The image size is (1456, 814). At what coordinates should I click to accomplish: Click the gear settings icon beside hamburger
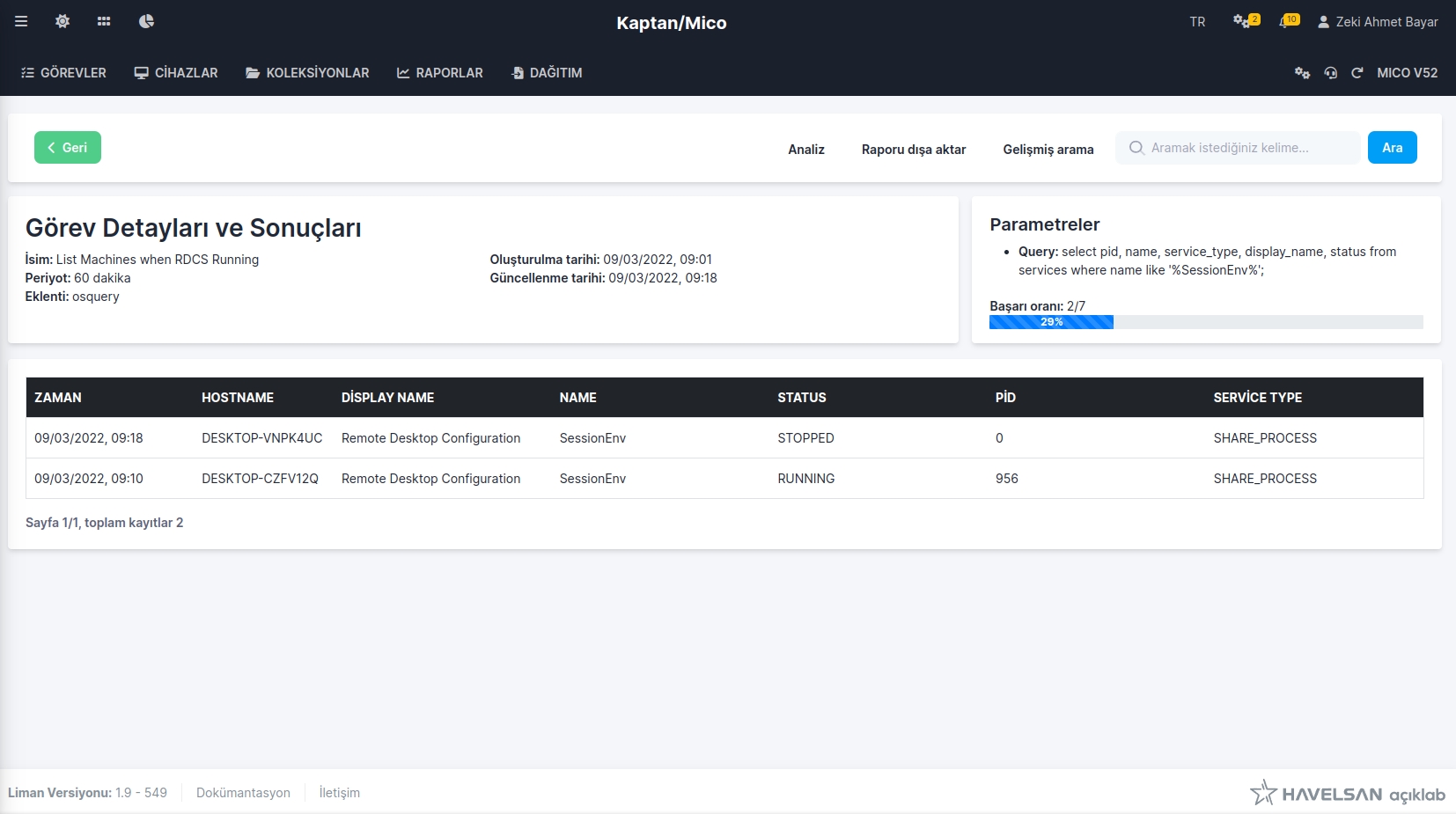63,21
